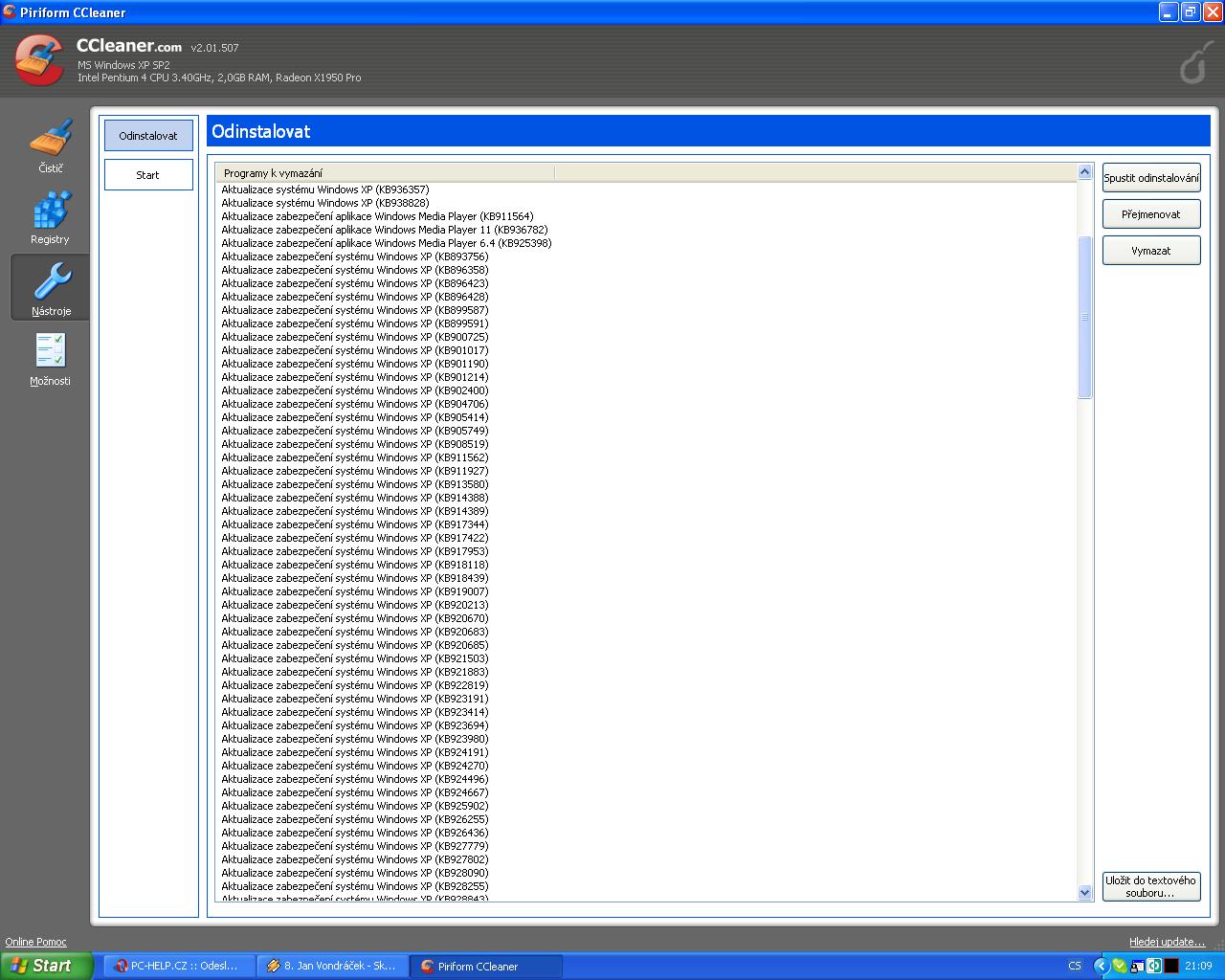Show hidden system tray icons arrow
The height and width of the screenshot is (980, 1225).
[1101, 966]
